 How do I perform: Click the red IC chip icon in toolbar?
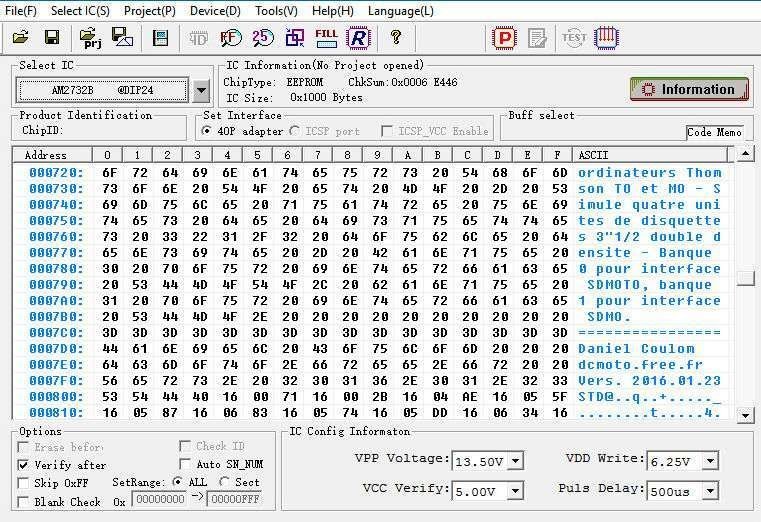606,38
